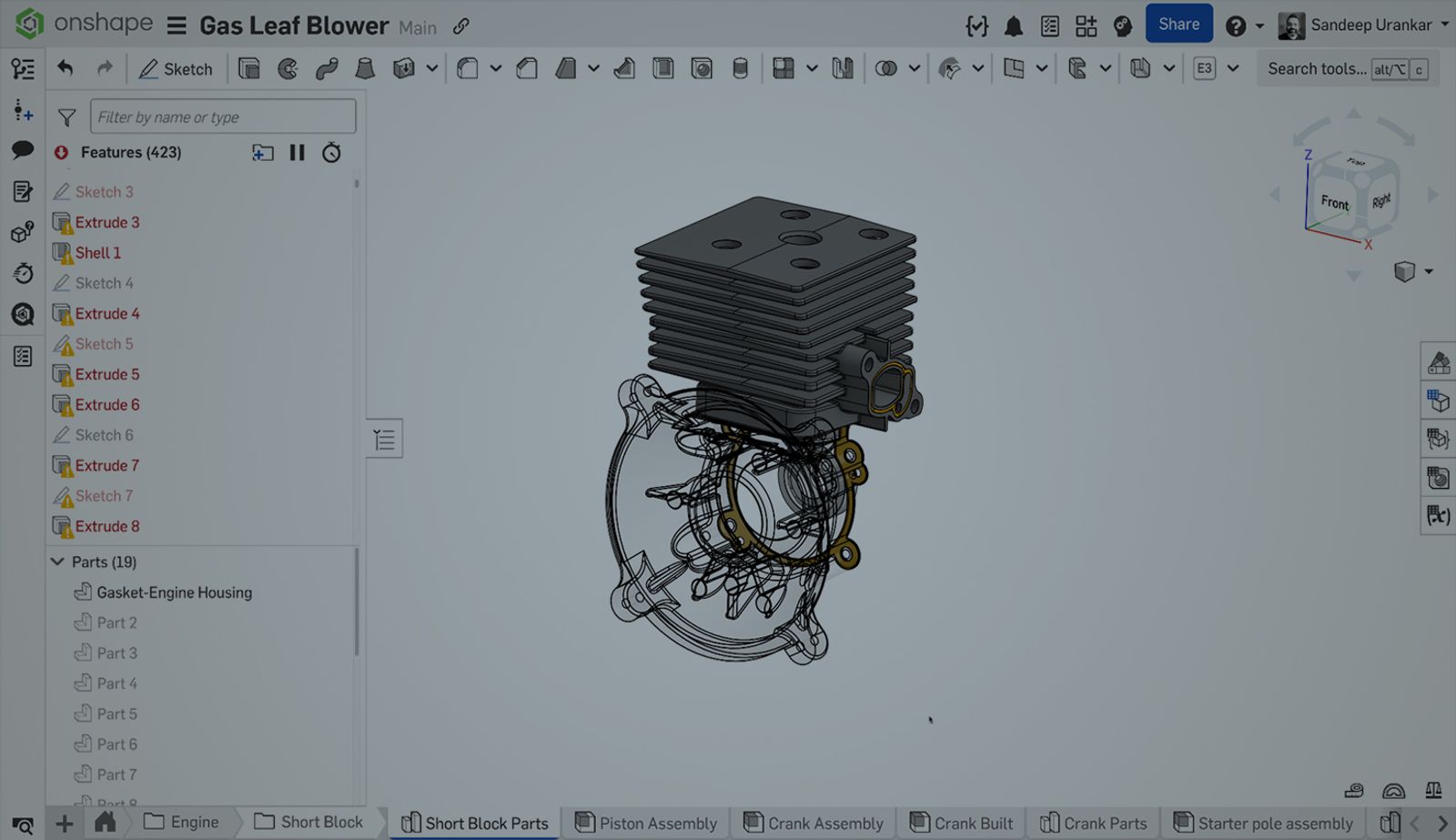Open the custom features E3 dropdown
This screenshot has height=840, width=1456.
(x=1234, y=68)
